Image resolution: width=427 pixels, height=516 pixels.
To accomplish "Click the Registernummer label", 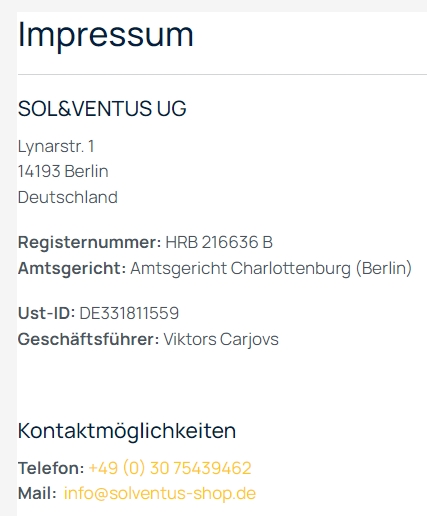I will click(90, 242).
